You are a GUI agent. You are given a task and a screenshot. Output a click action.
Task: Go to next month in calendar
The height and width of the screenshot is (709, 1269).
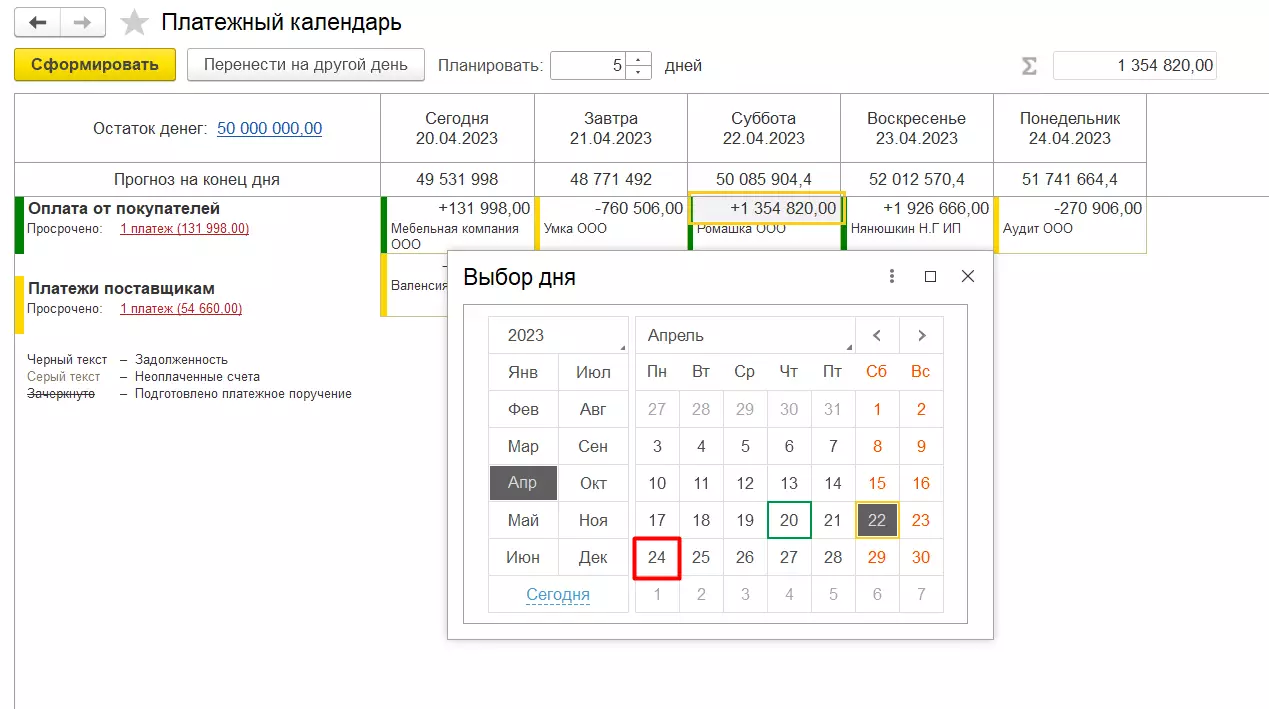point(921,335)
